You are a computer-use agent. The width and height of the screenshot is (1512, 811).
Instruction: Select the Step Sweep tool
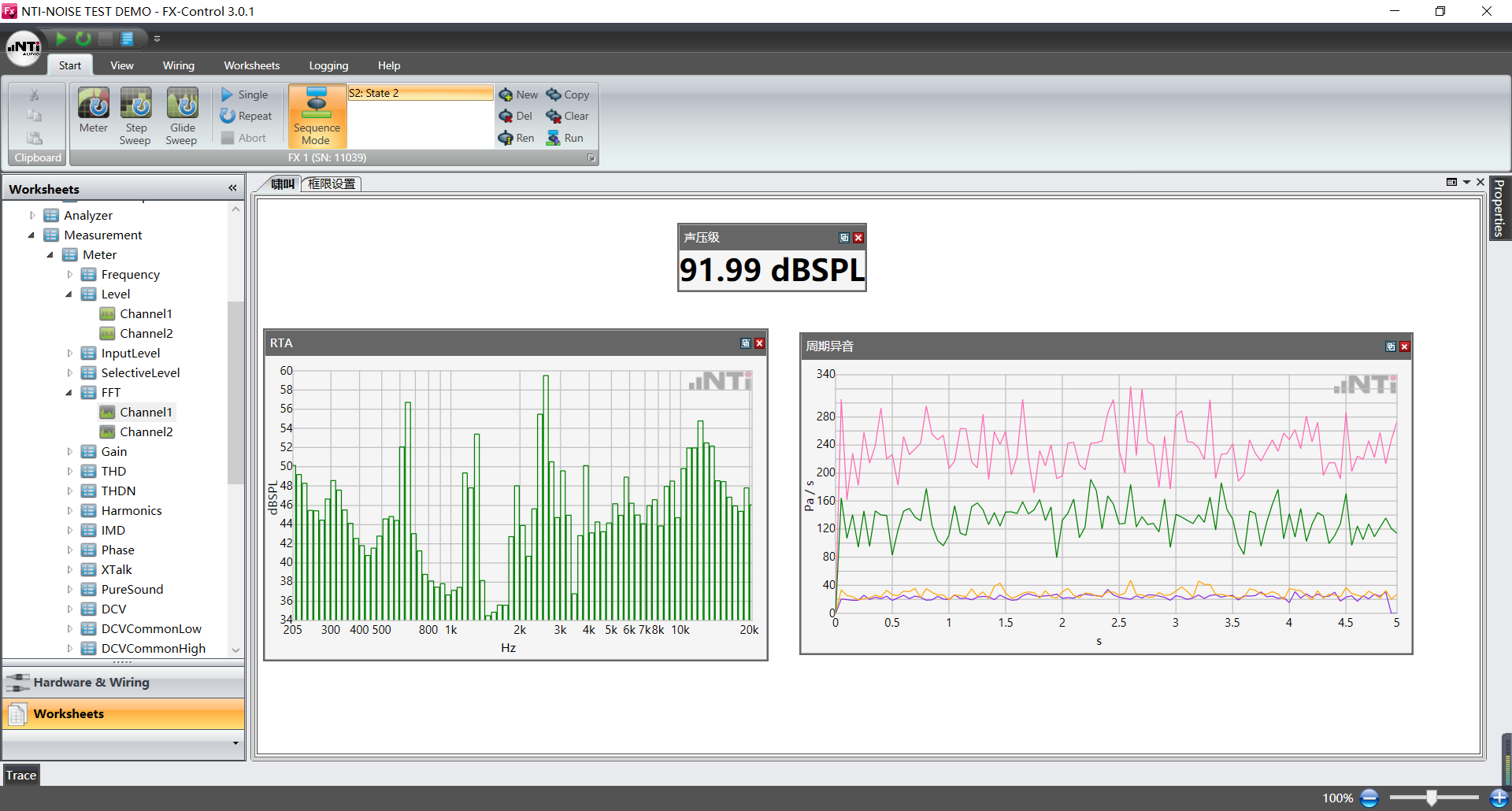tap(135, 104)
